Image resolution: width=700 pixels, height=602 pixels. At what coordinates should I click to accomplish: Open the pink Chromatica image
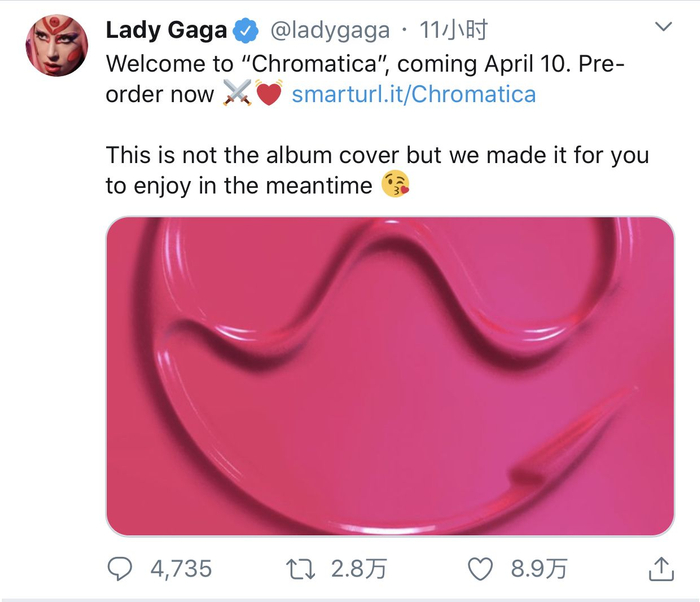click(390, 376)
